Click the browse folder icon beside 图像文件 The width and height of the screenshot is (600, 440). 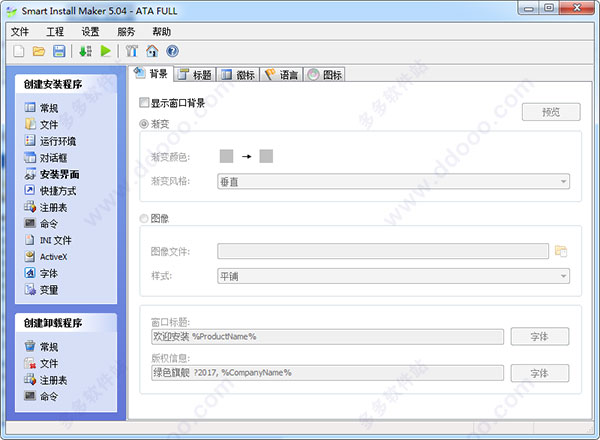pos(561,251)
